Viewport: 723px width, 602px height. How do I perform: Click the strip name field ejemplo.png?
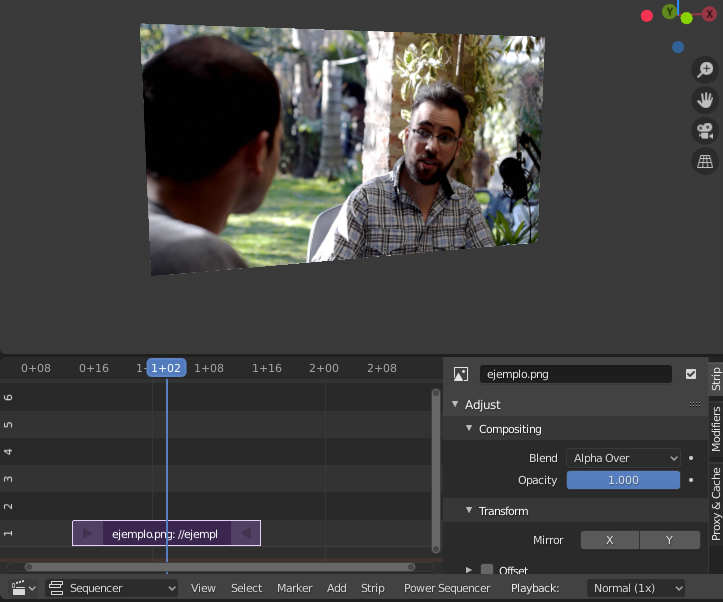pyautogui.click(x=575, y=374)
